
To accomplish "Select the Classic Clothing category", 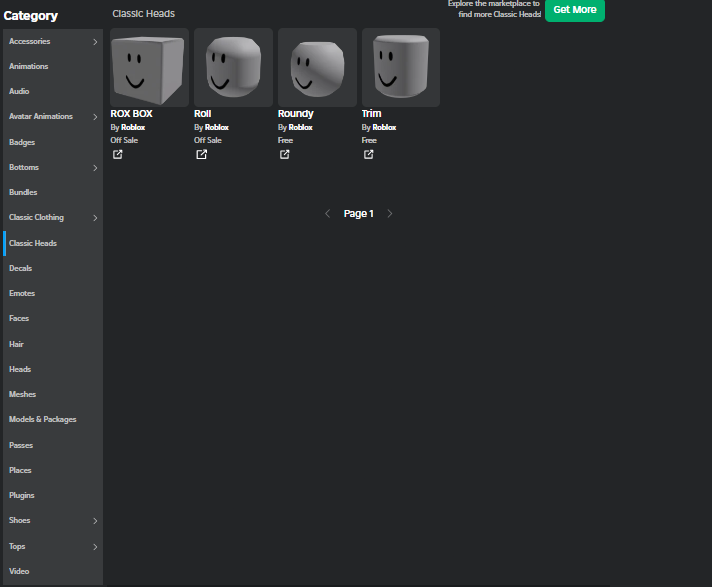I will tap(53, 217).
